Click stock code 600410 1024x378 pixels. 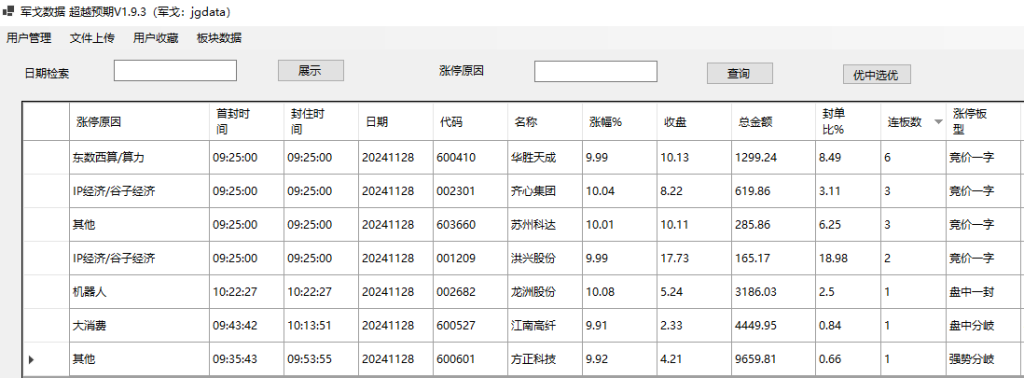(x=470, y=157)
